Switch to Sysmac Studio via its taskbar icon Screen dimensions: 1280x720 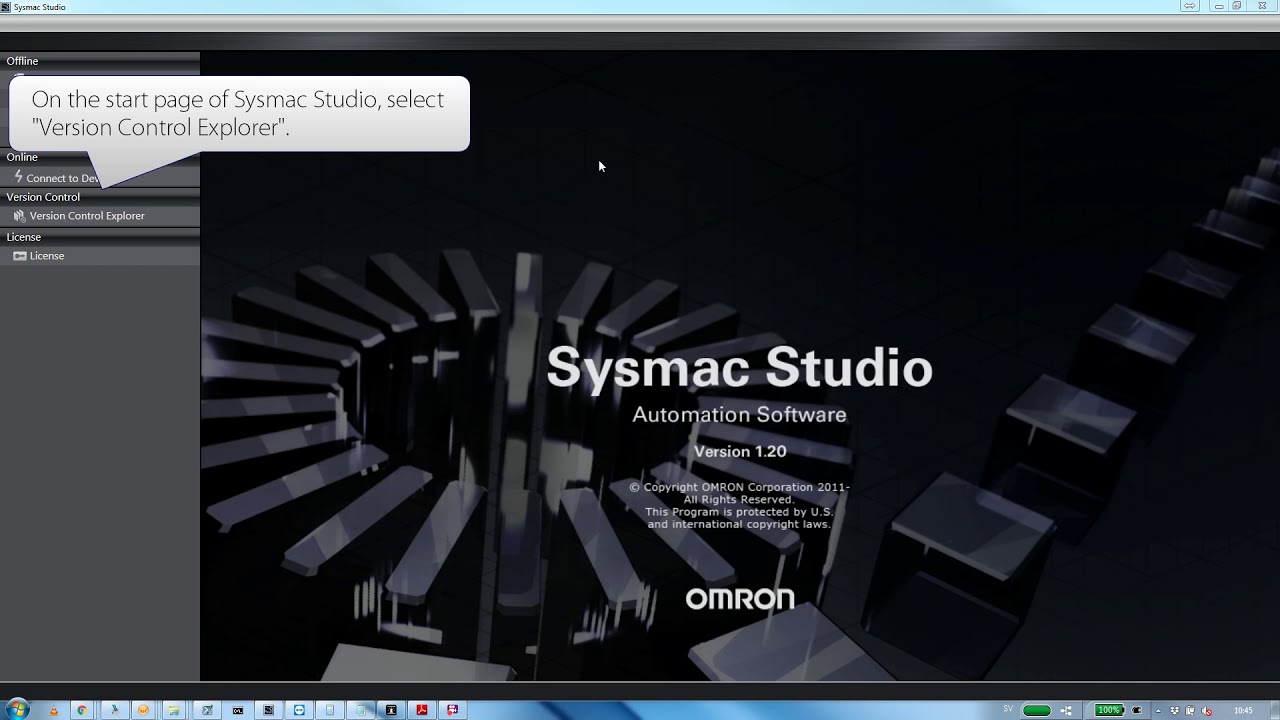[269, 710]
